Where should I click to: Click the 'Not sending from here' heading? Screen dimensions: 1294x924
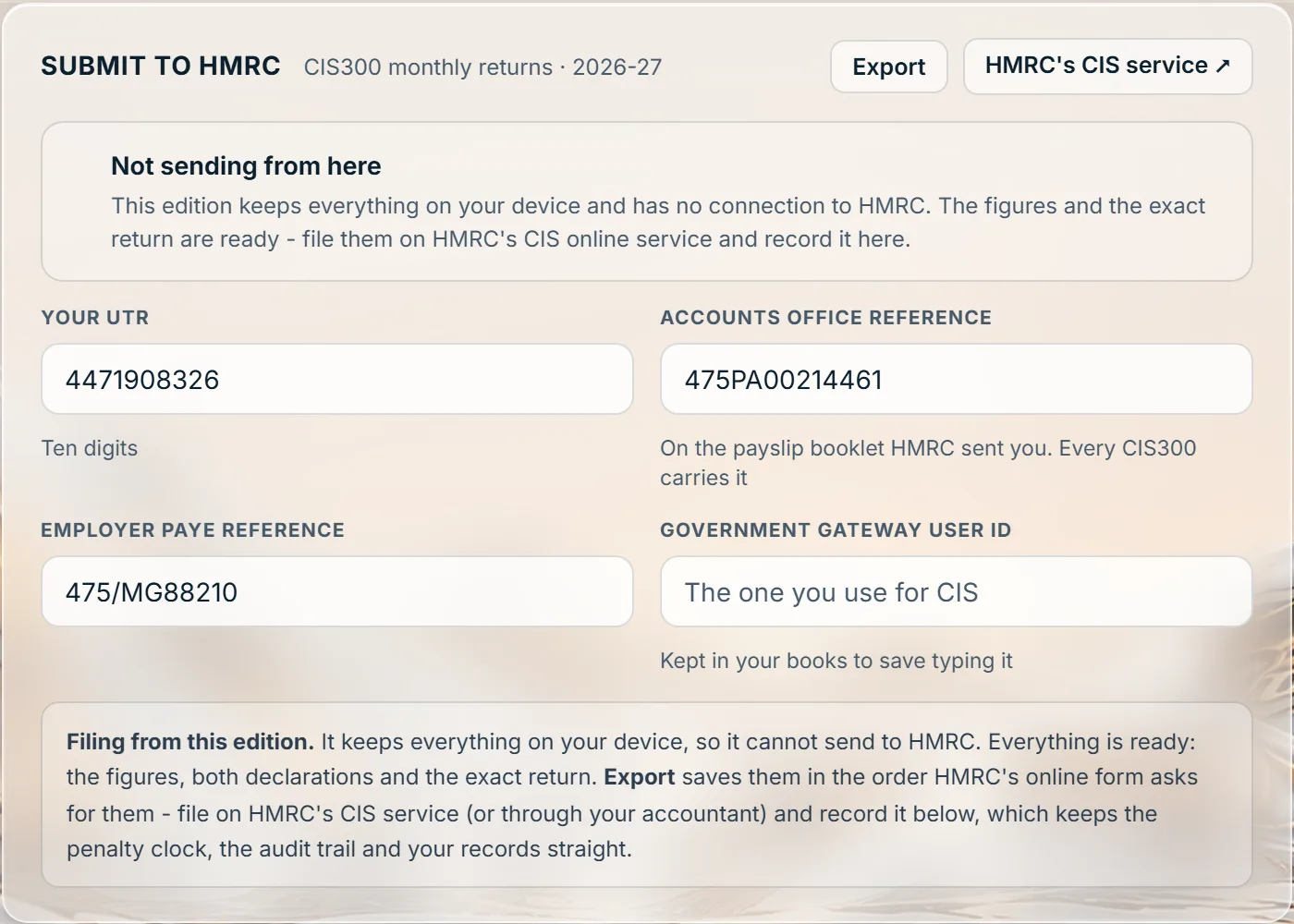246,166
